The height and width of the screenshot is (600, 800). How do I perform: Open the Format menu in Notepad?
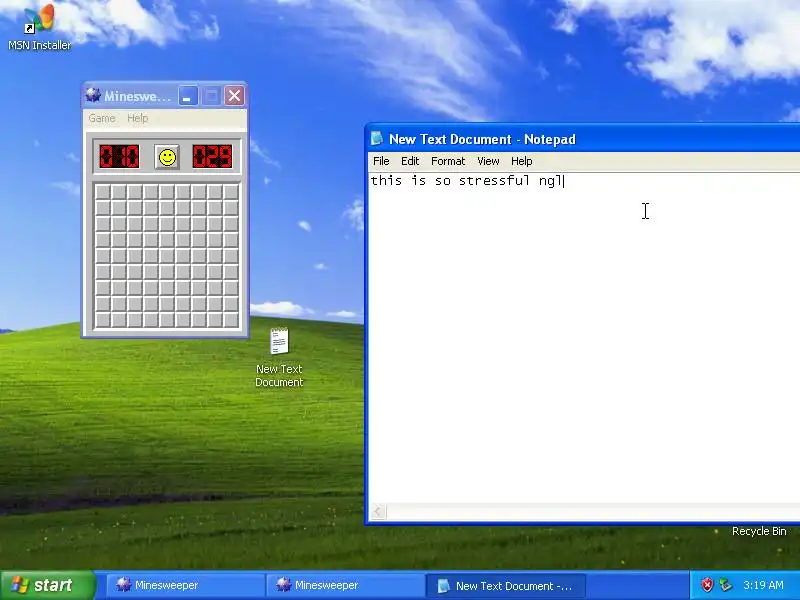[448, 161]
